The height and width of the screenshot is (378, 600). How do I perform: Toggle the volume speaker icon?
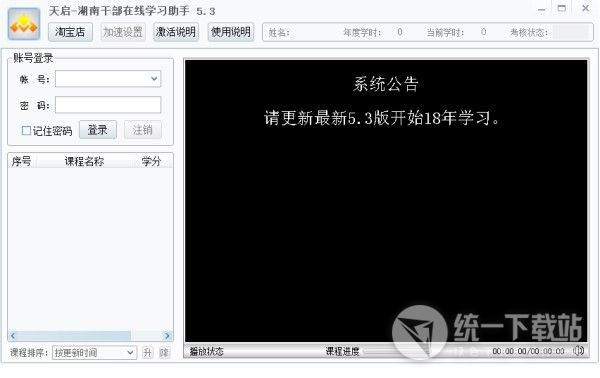579,351
